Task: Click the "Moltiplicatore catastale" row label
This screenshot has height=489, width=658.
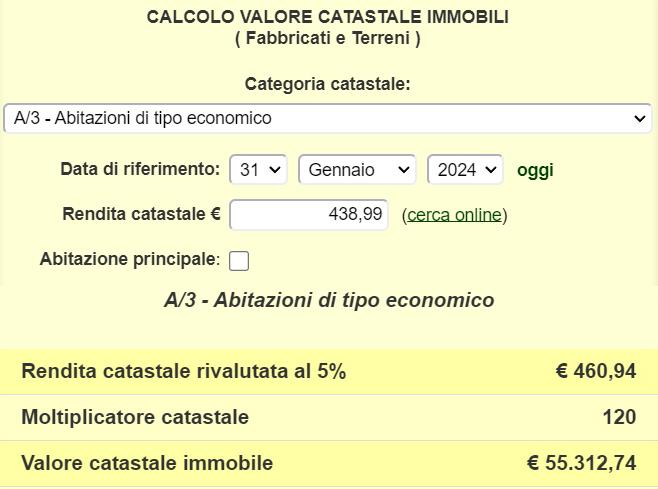Action: [x=135, y=417]
